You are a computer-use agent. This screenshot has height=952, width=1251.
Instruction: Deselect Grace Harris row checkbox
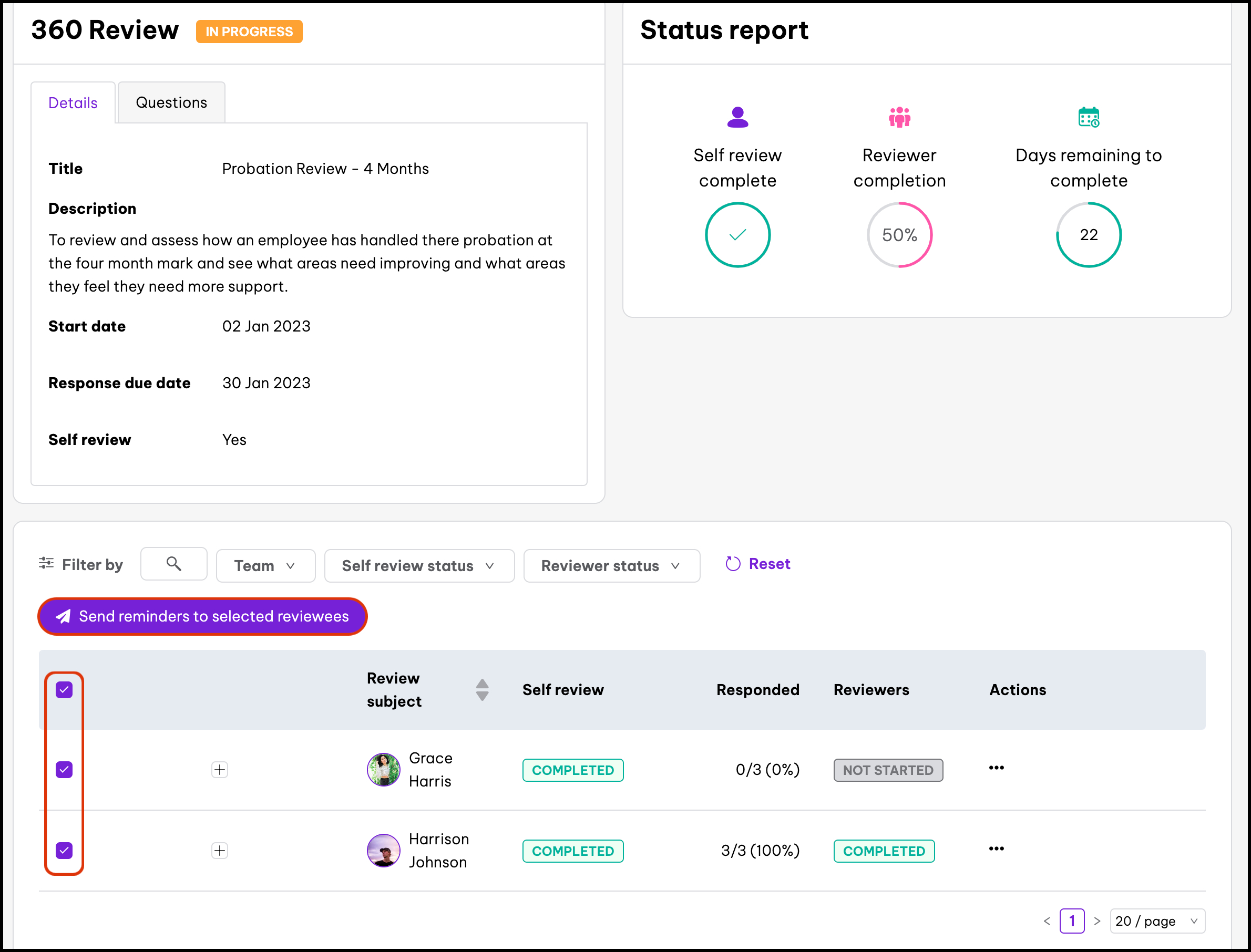point(64,770)
